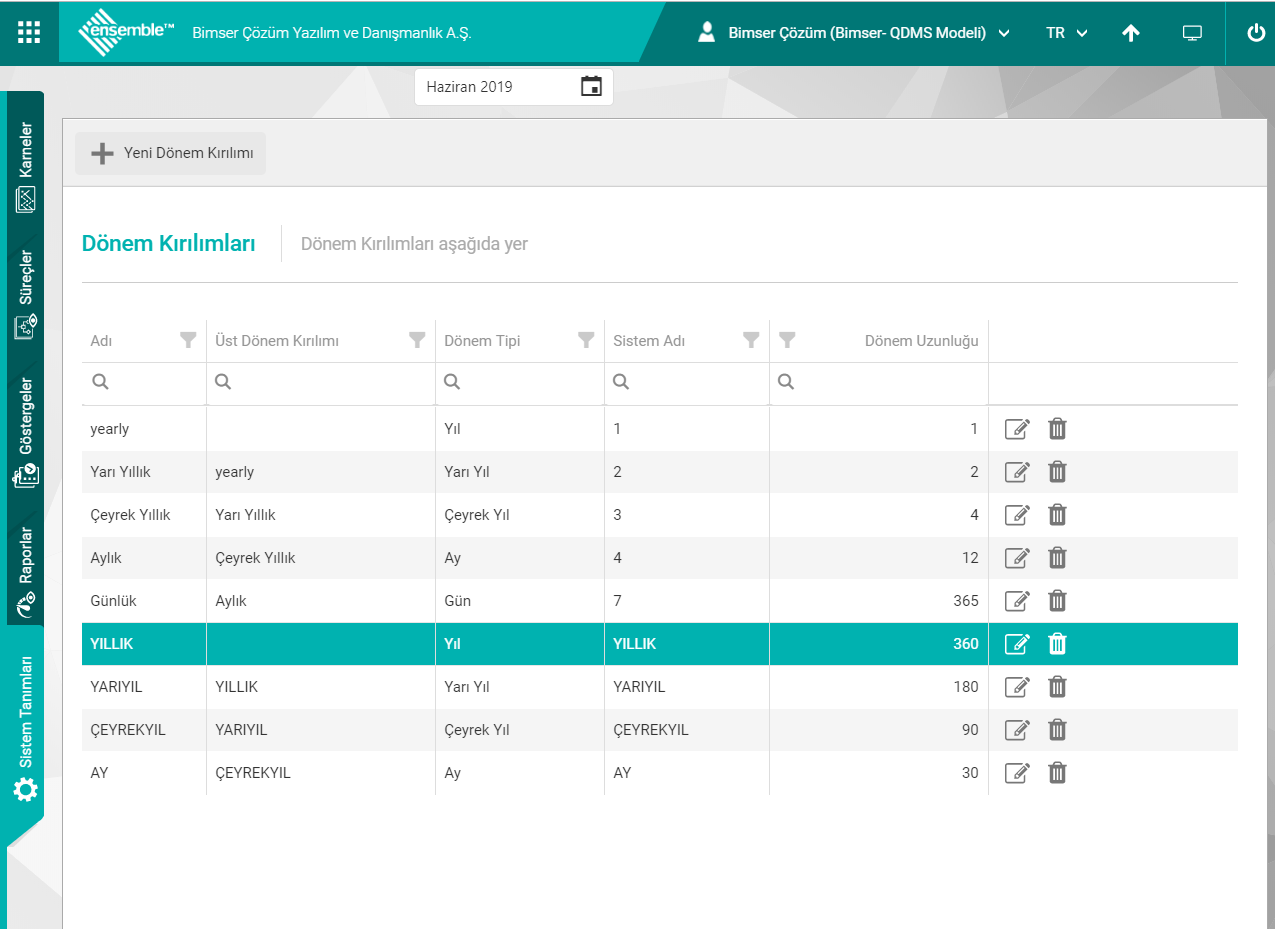The image size is (1275, 929).
Task: Open the apps grid menu icon
Action: pyautogui.click(x=29, y=32)
